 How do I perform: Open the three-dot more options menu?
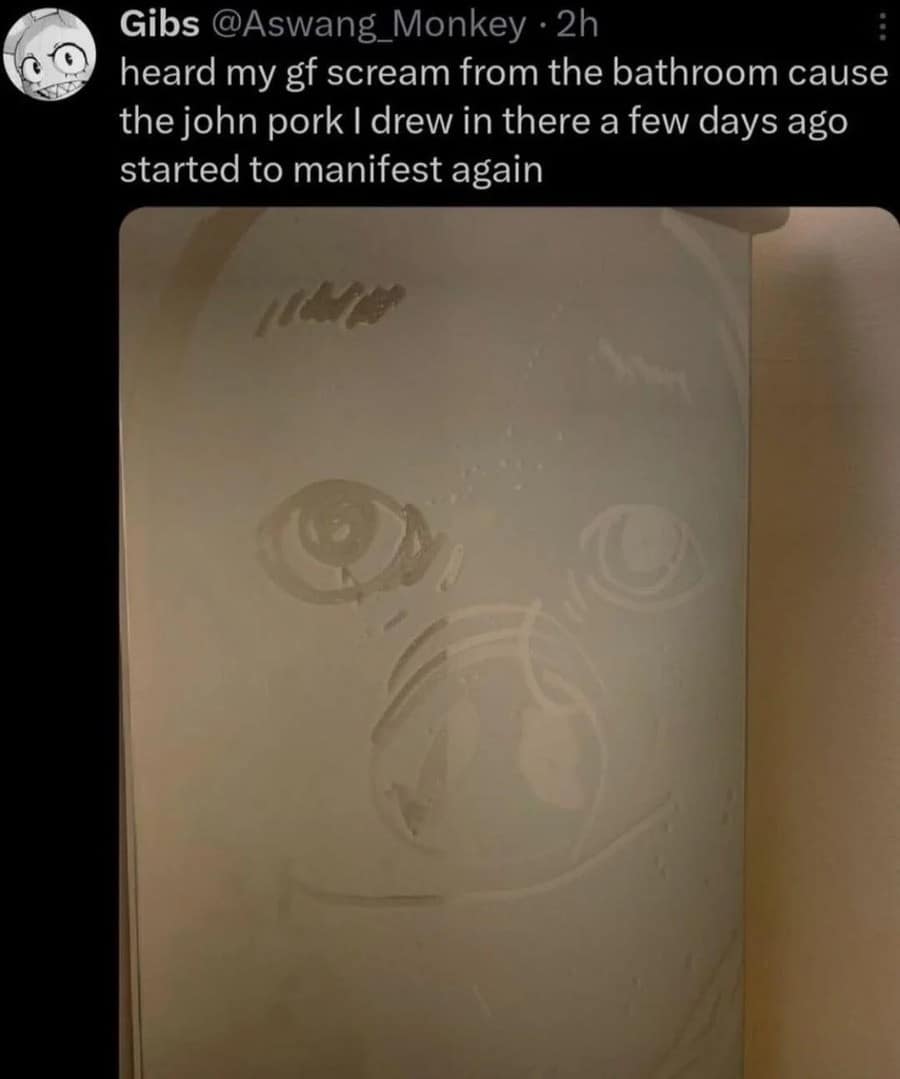click(x=883, y=26)
